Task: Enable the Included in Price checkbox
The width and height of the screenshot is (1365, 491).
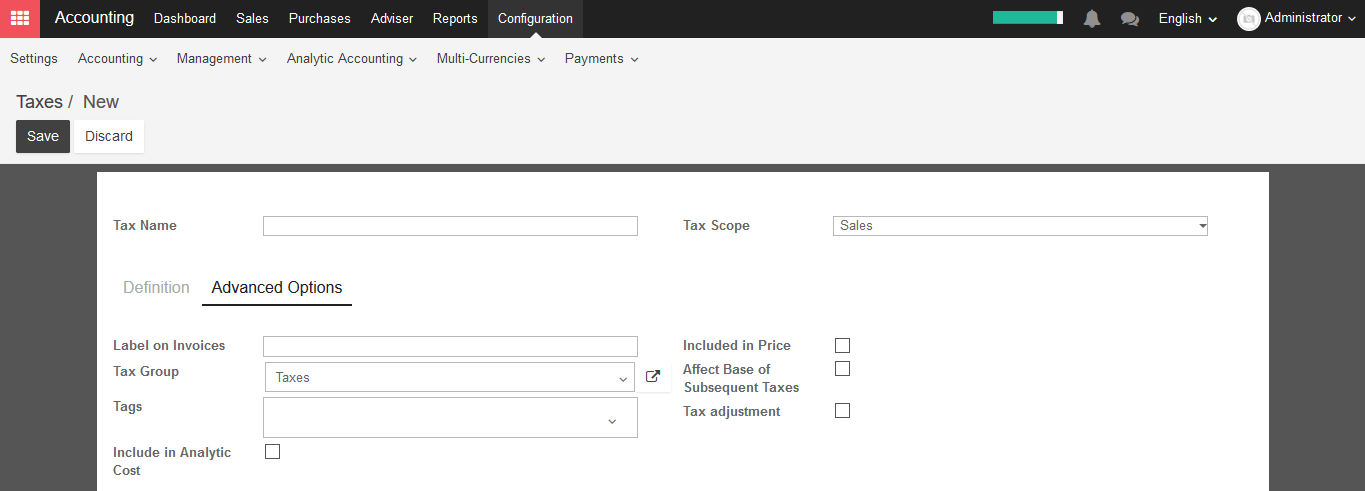Action: coord(842,345)
